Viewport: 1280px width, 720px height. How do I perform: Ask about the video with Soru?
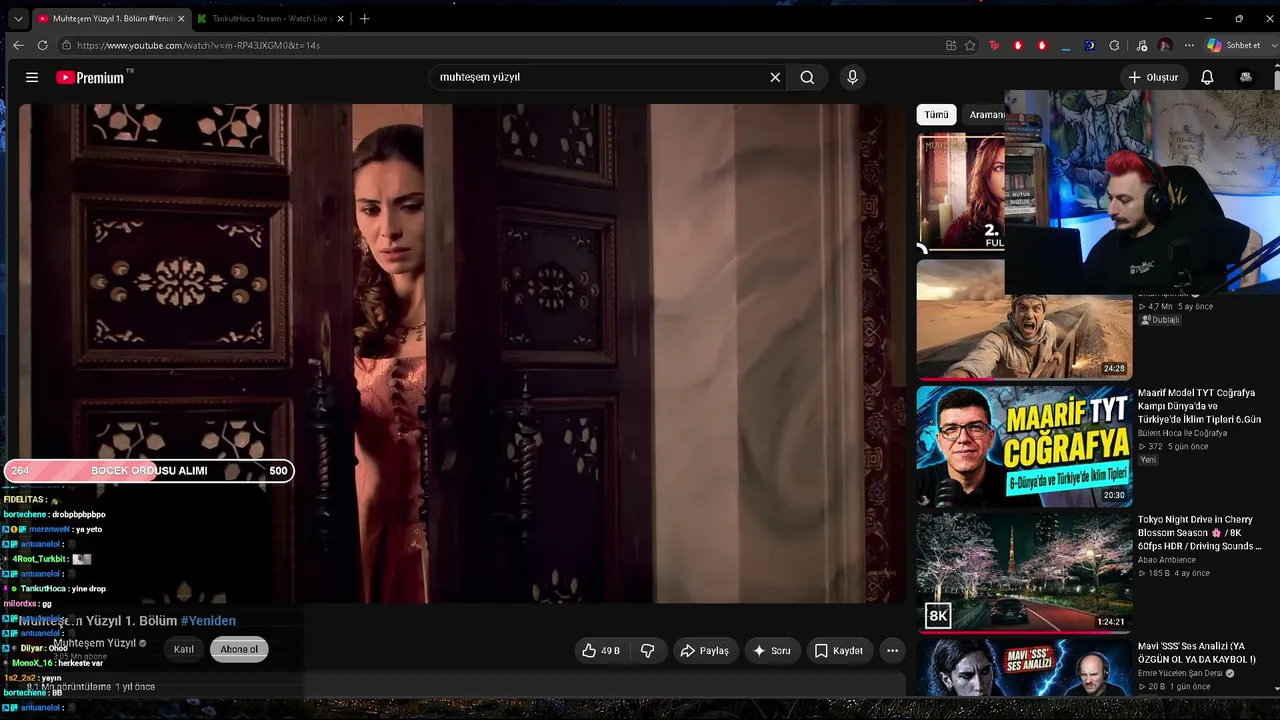[x=772, y=650]
